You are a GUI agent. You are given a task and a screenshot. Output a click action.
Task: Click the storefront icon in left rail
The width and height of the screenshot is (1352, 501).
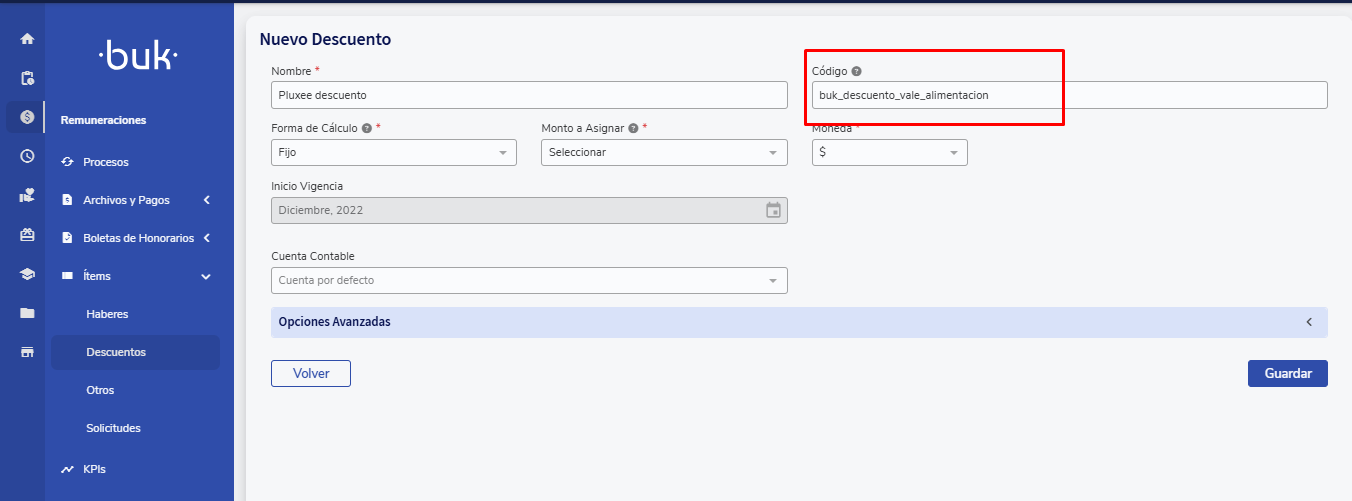27,352
